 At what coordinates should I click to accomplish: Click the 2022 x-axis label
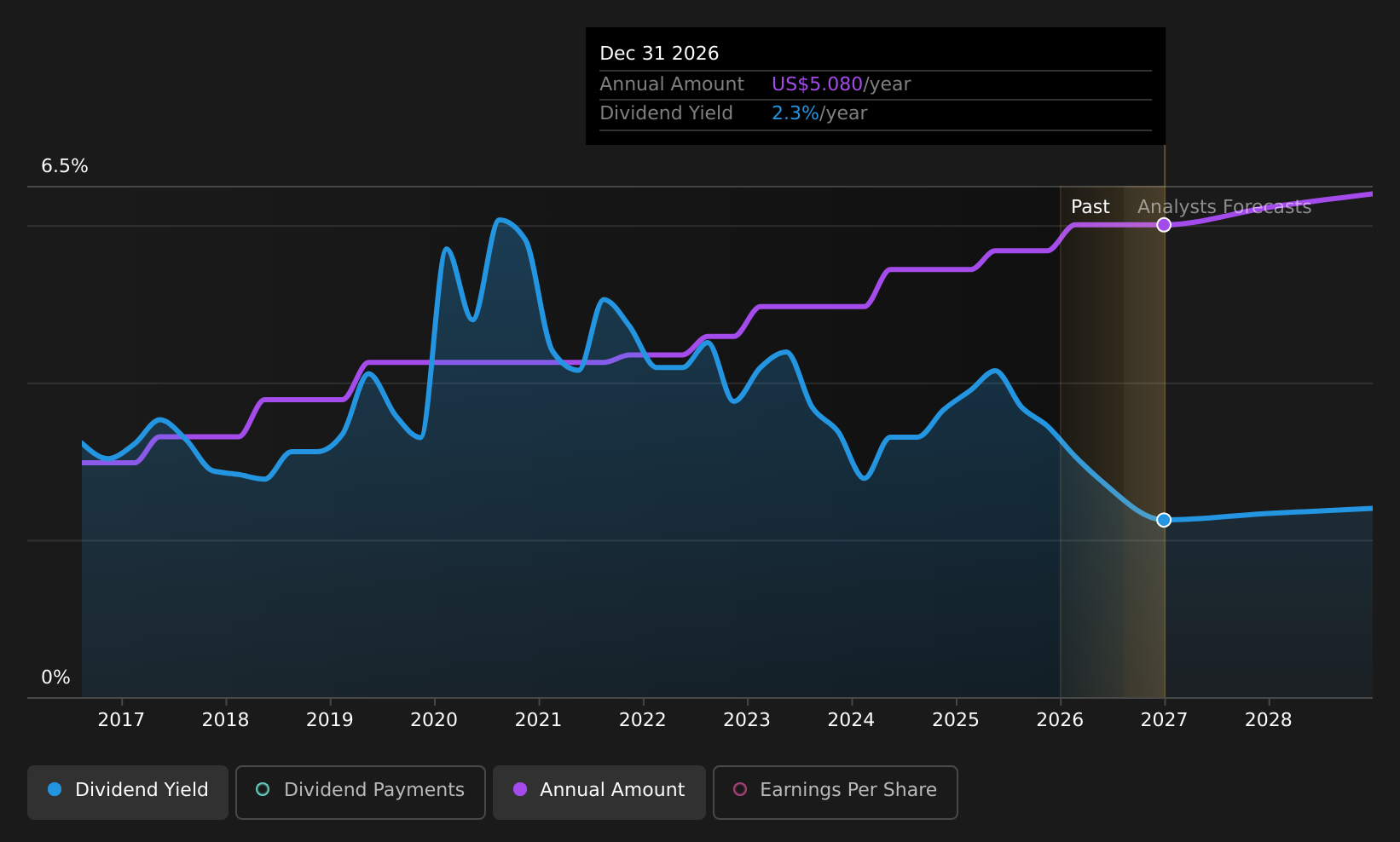[x=643, y=720]
